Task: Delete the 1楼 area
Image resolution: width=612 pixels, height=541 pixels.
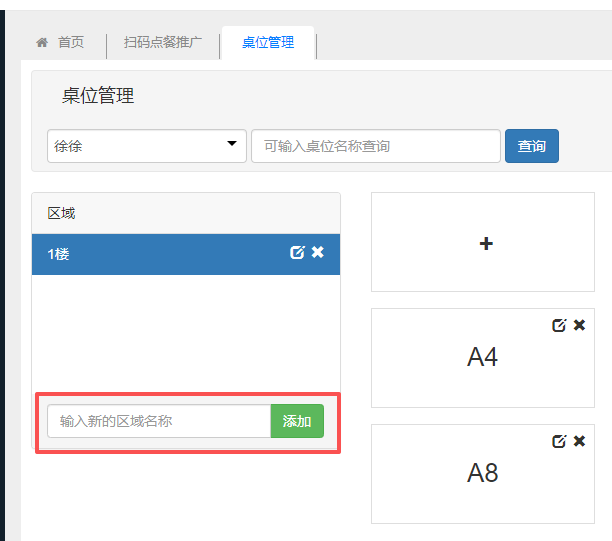Action: point(318,253)
